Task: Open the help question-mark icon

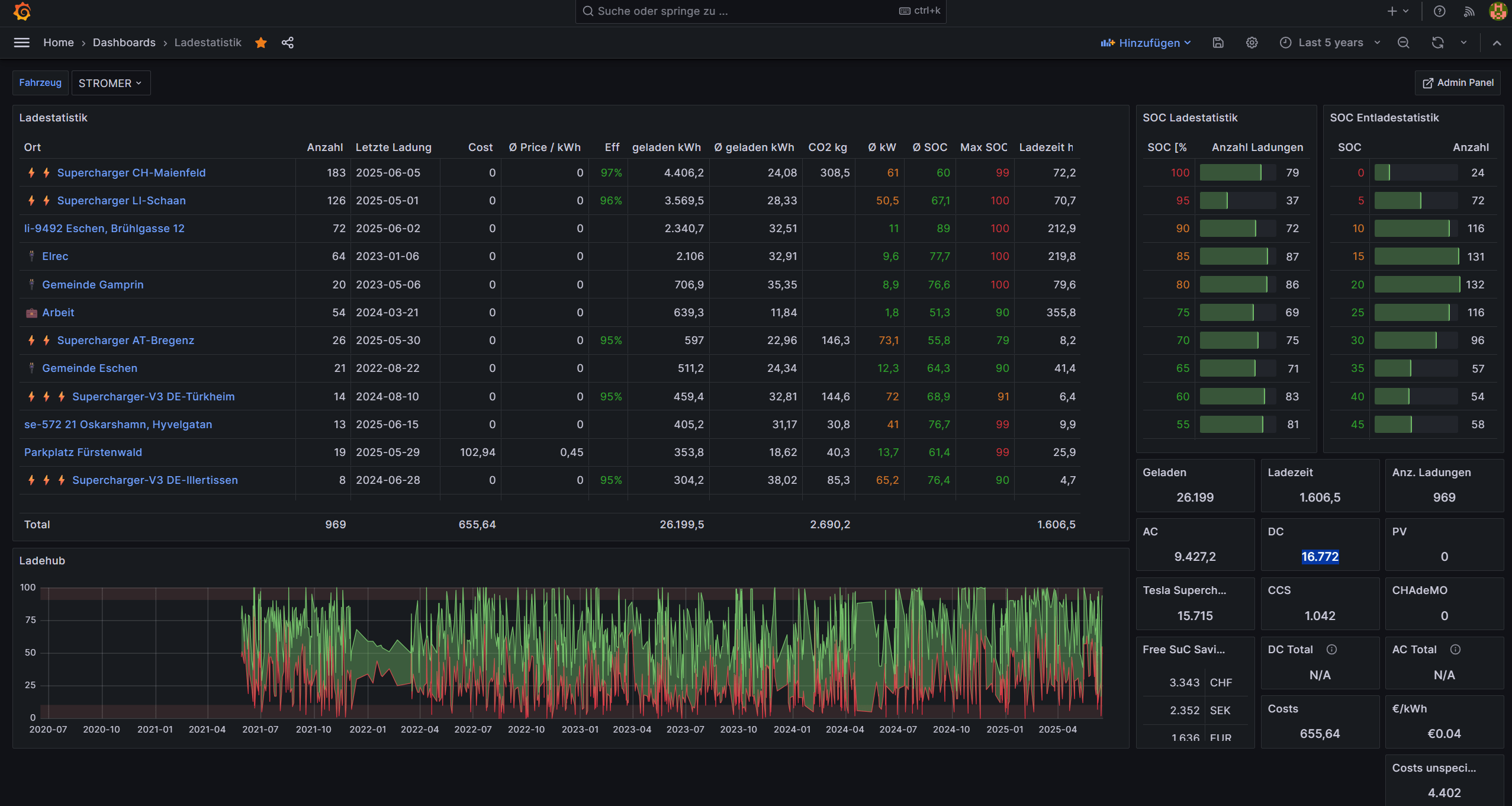Action: (1440, 11)
